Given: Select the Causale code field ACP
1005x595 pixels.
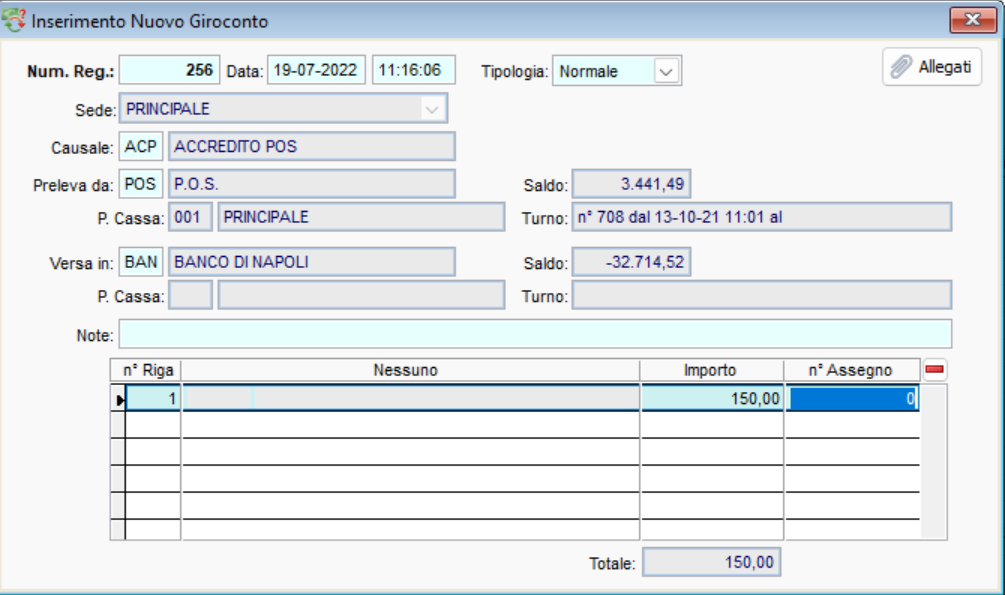Looking at the screenshot, I should [x=141, y=147].
